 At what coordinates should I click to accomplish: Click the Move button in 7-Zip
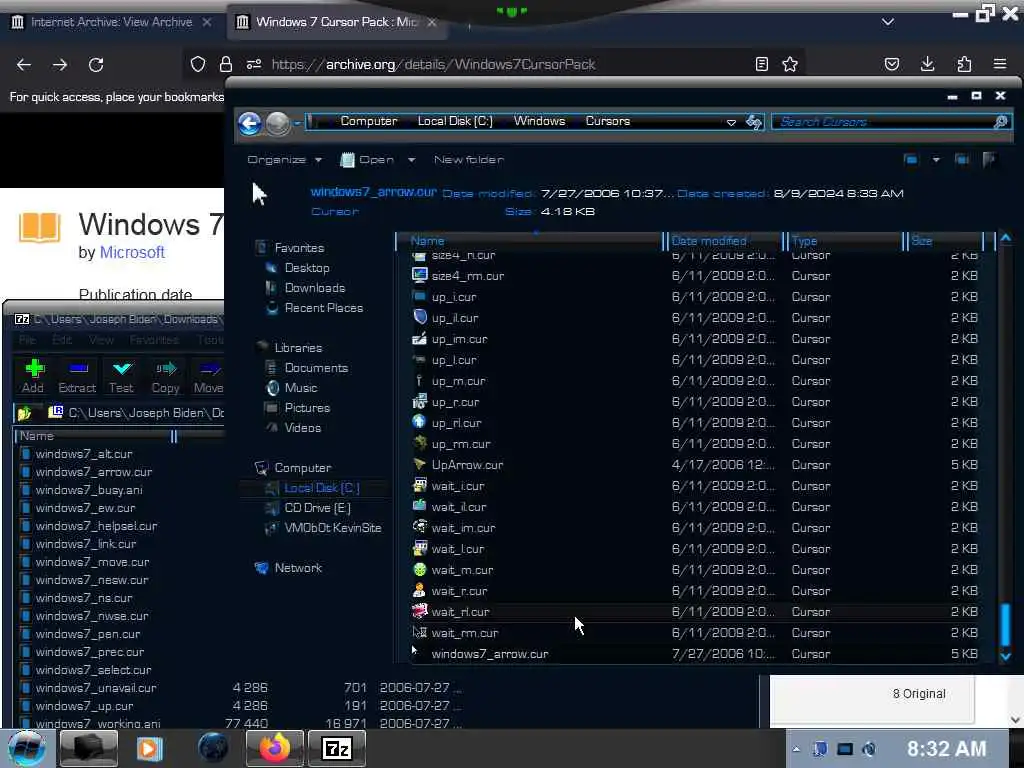tap(208, 376)
